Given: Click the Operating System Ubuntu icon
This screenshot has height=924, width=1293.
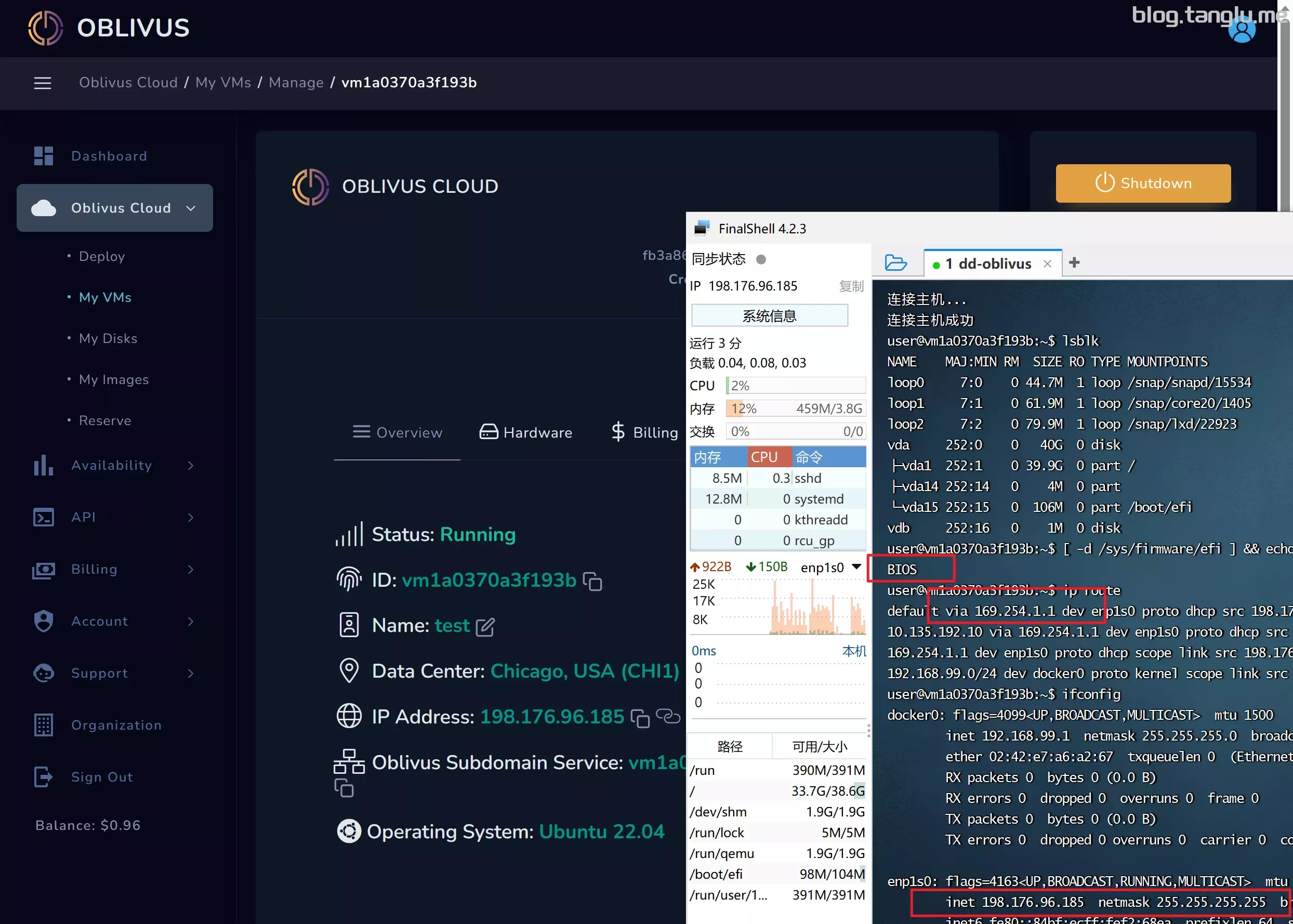Looking at the screenshot, I should [x=349, y=831].
